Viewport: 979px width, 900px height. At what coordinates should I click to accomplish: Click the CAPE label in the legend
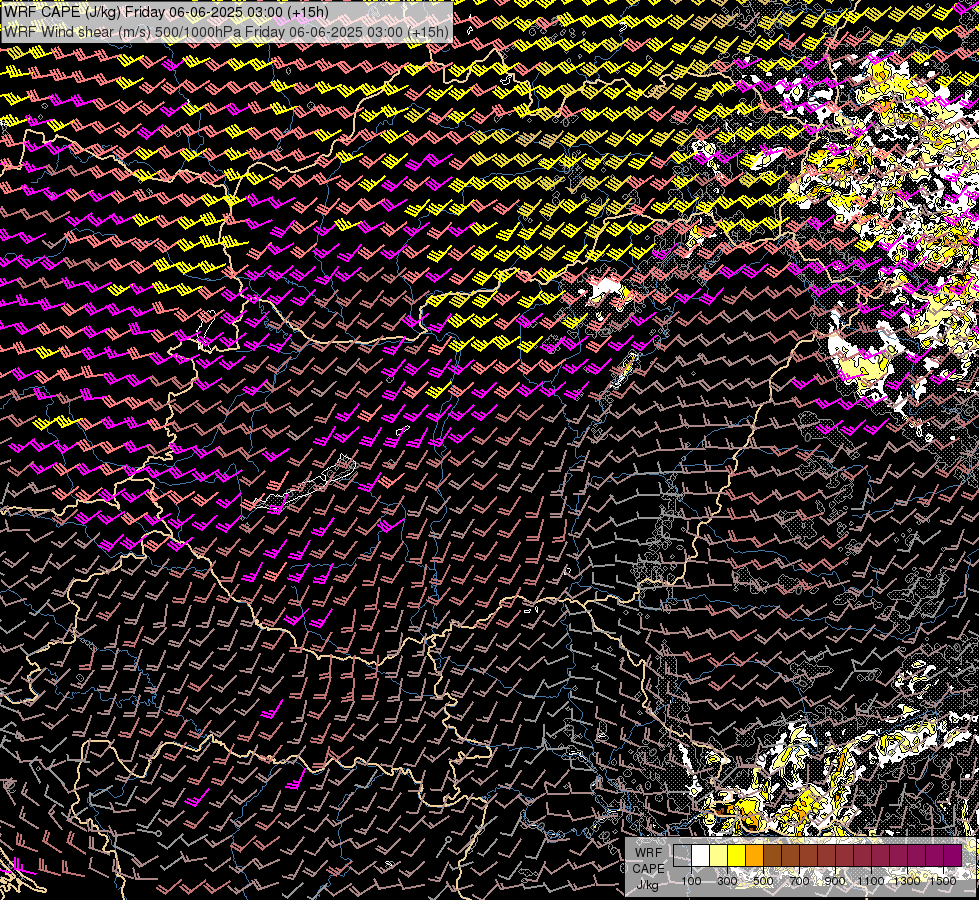(x=648, y=869)
